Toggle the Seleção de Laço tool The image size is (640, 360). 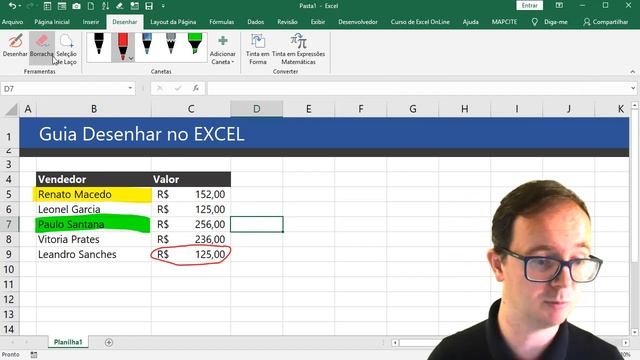(66, 49)
